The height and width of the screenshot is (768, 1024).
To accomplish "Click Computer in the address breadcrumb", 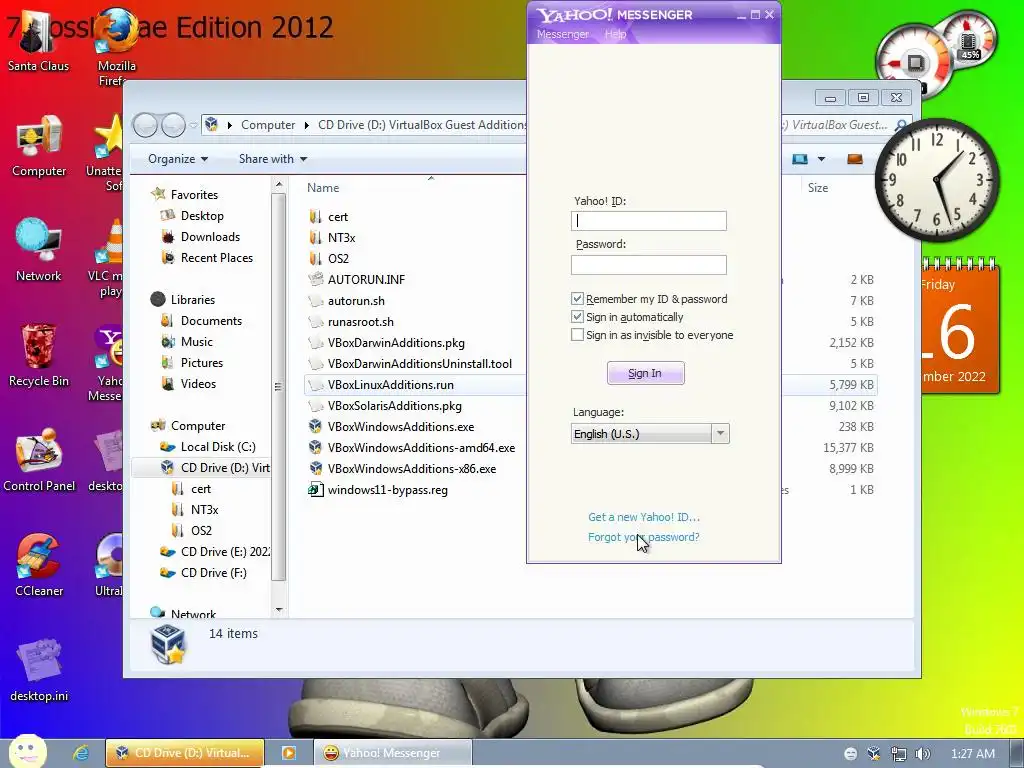I will [268, 125].
